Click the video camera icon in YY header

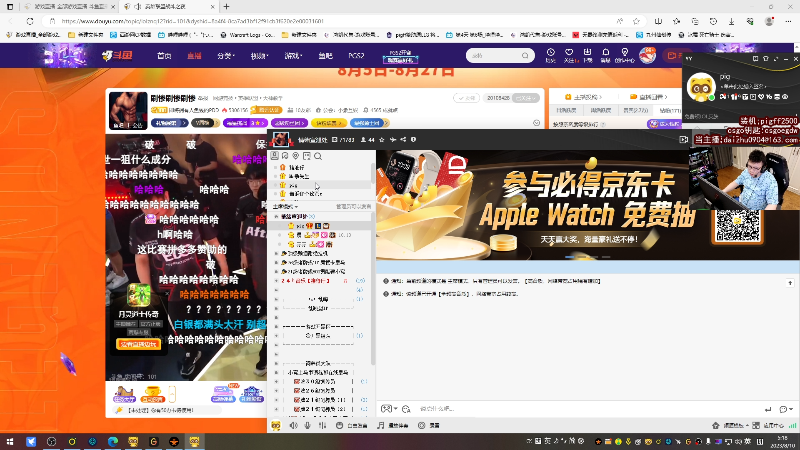[x=684, y=139]
